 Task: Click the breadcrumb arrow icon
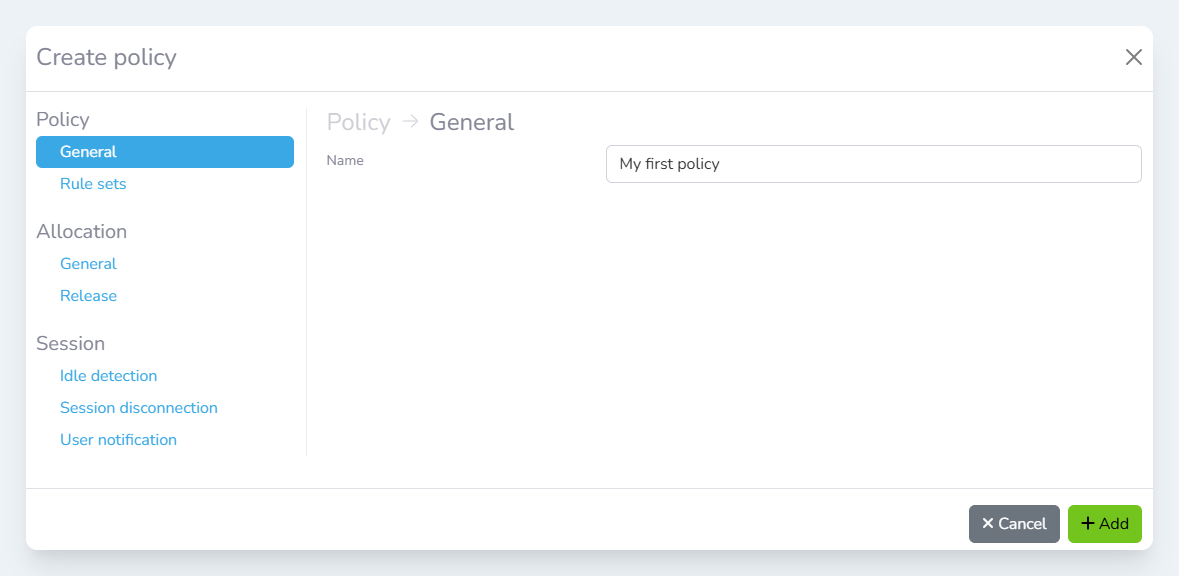point(410,122)
